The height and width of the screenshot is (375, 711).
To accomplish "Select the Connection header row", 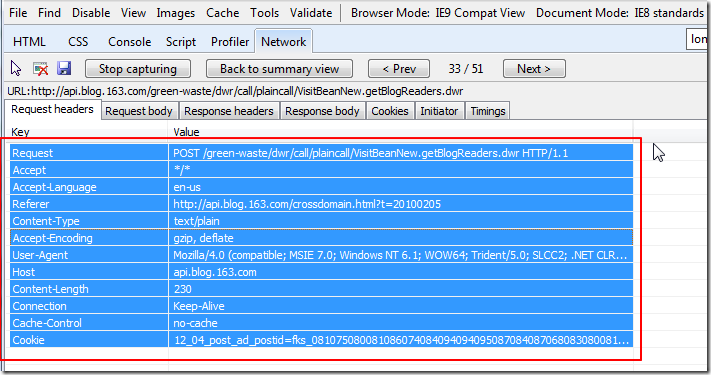I will (x=321, y=306).
